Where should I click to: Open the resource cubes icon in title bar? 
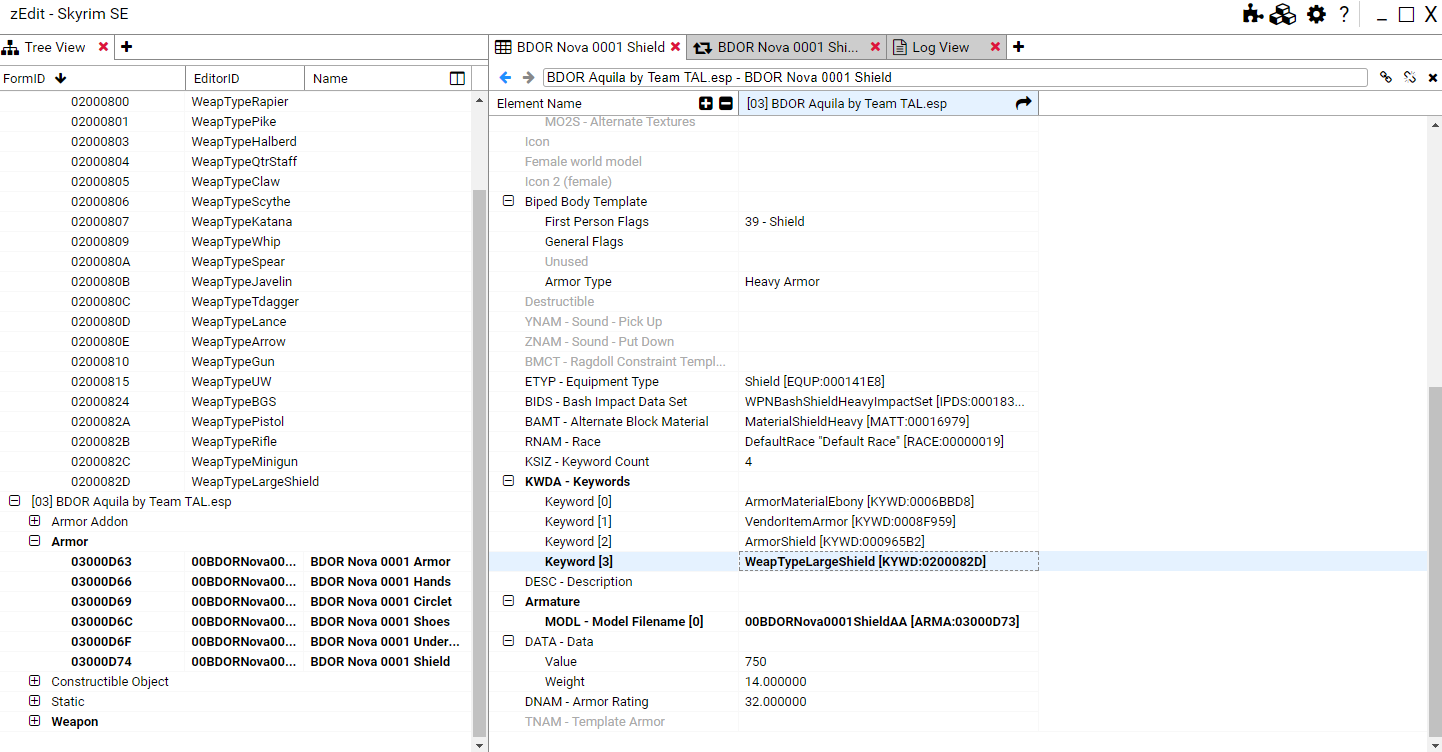click(1283, 14)
